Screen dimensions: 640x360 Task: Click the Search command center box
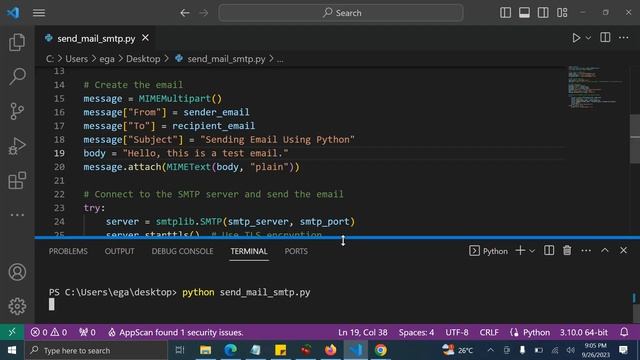(341, 13)
